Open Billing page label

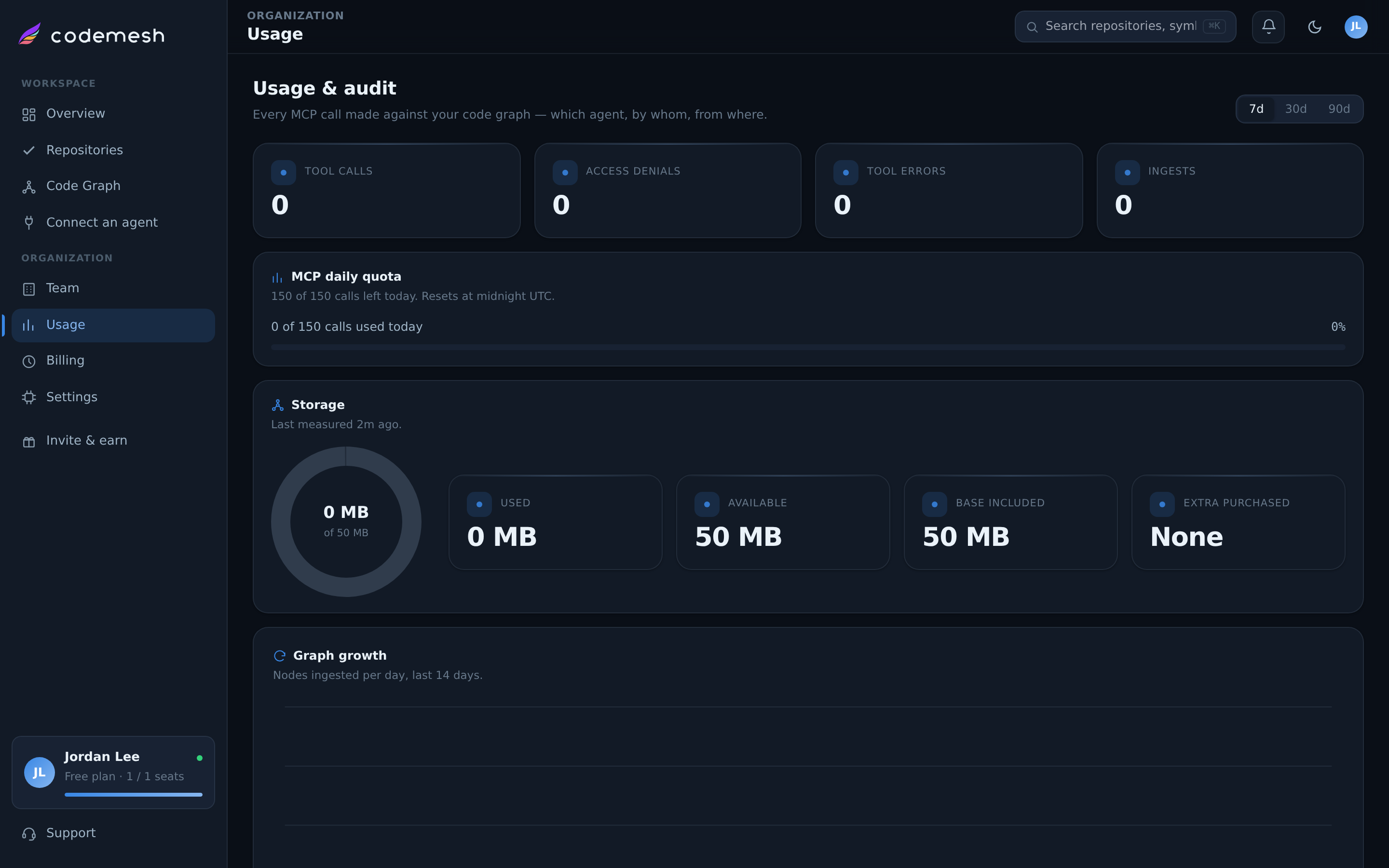click(x=66, y=361)
